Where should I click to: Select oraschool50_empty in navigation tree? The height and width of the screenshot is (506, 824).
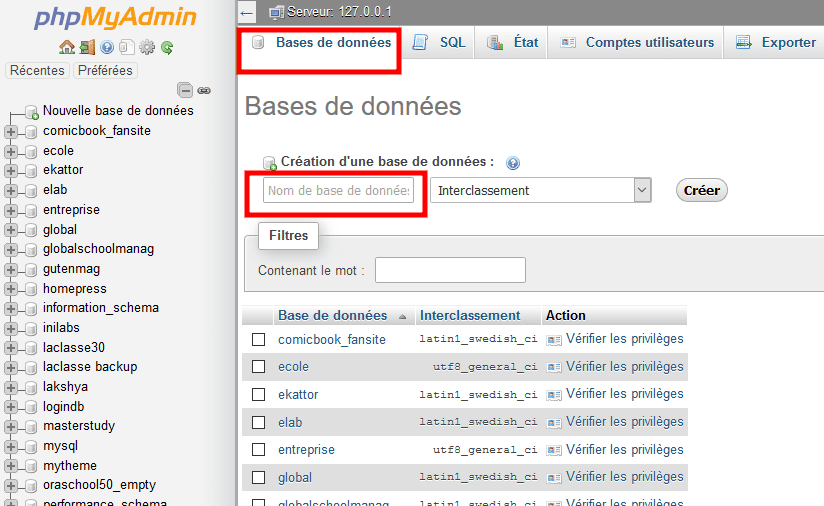click(99, 485)
